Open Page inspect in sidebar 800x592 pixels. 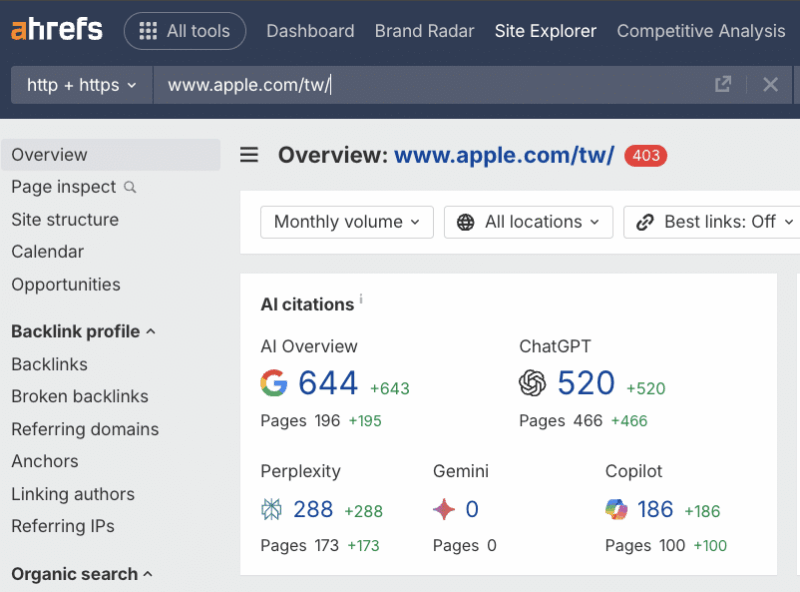click(x=64, y=187)
